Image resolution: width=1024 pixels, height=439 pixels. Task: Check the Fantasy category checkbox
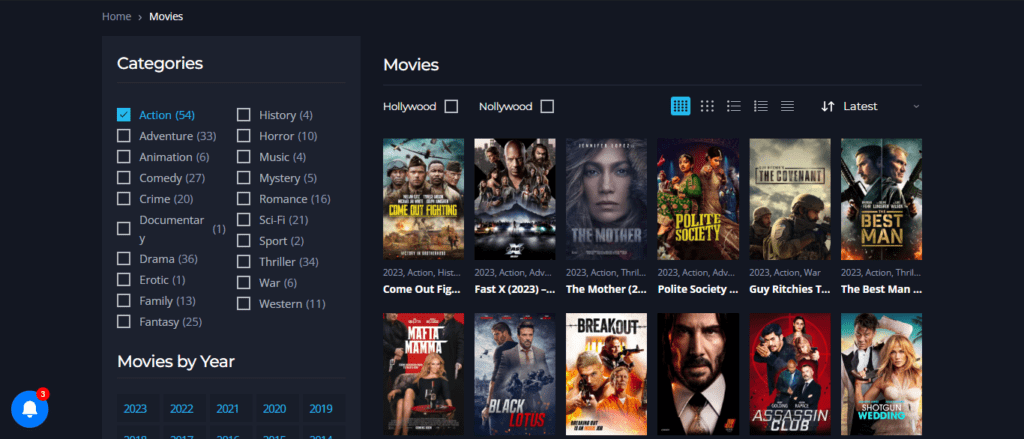coord(123,321)
